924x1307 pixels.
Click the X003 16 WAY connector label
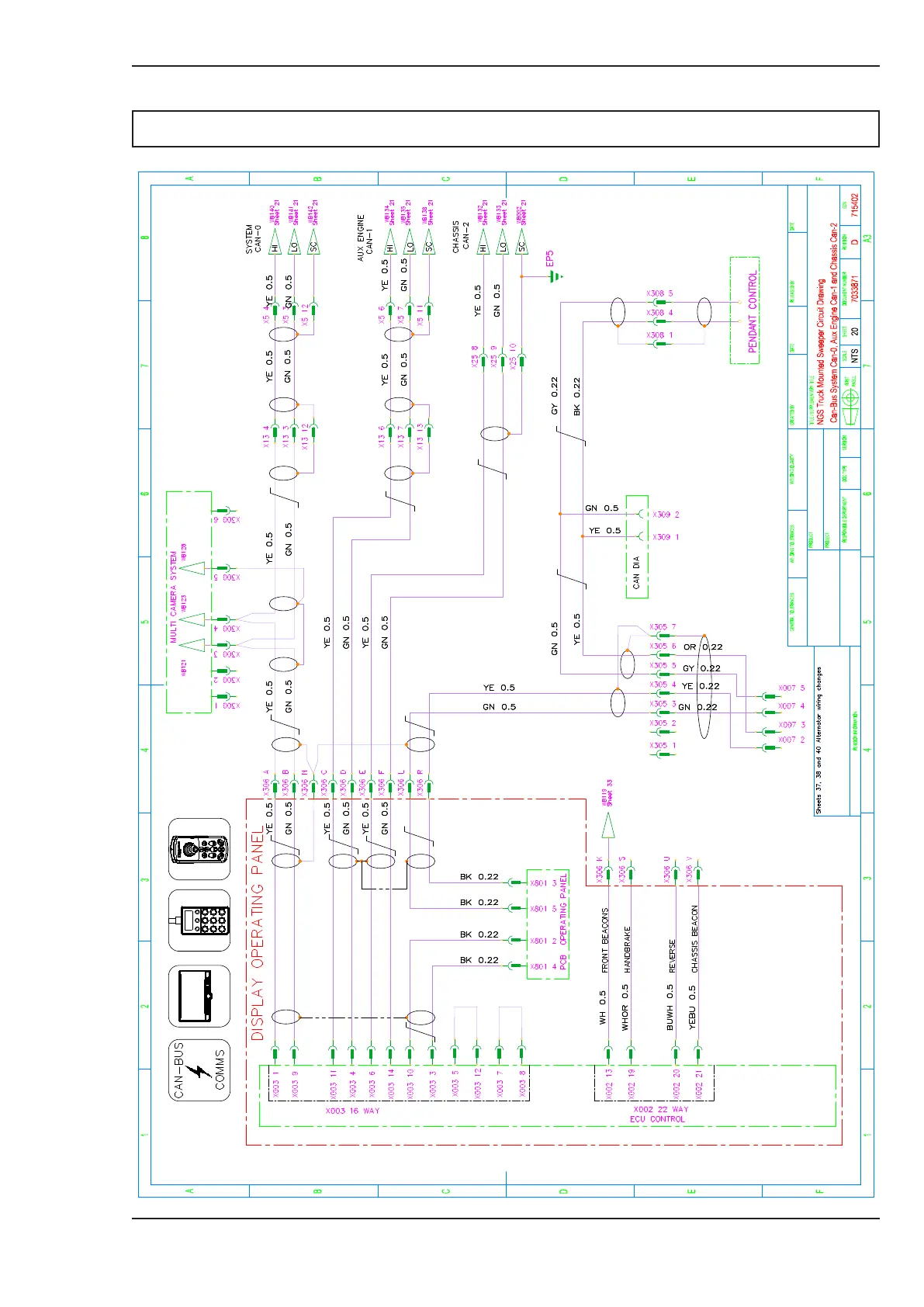pos(352,1111)
